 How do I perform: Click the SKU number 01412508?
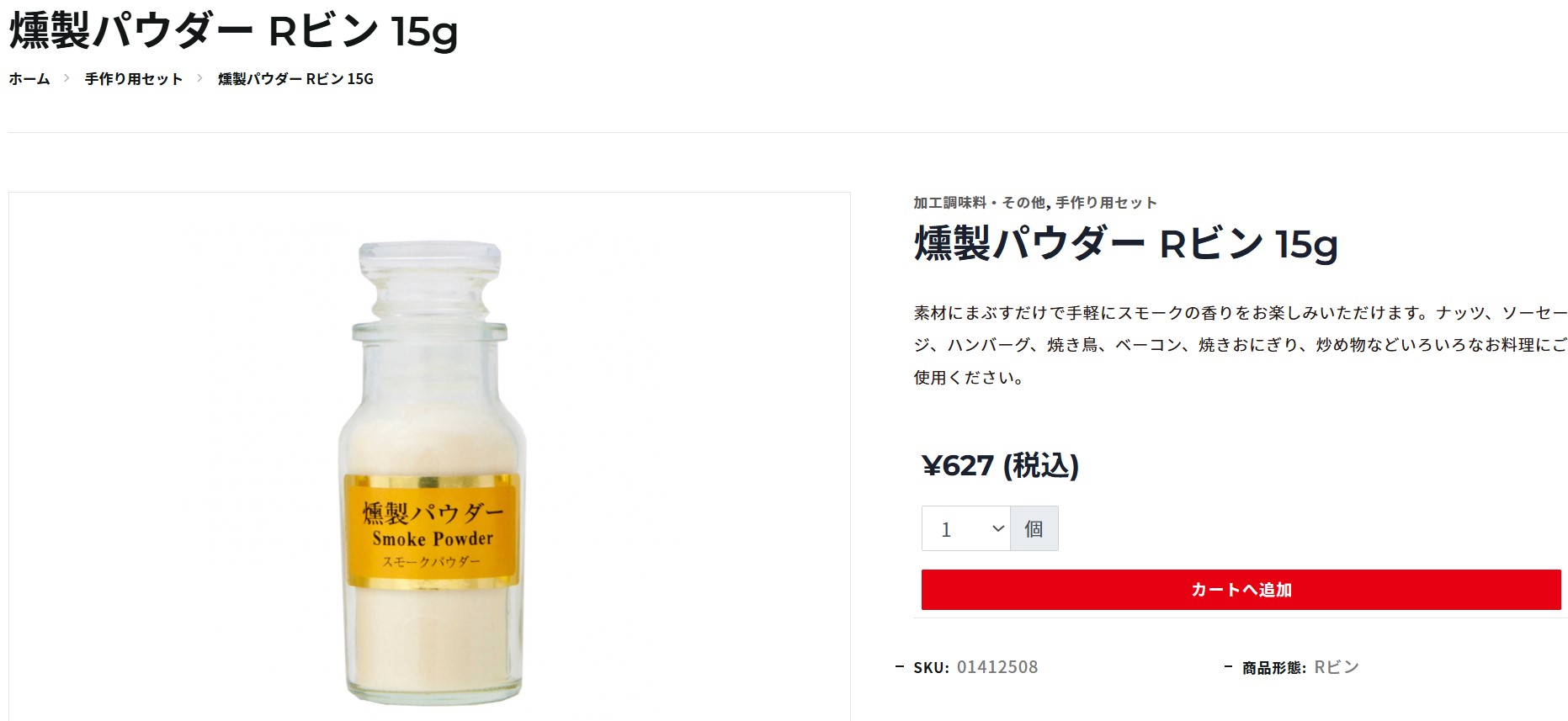pos(997,667)
